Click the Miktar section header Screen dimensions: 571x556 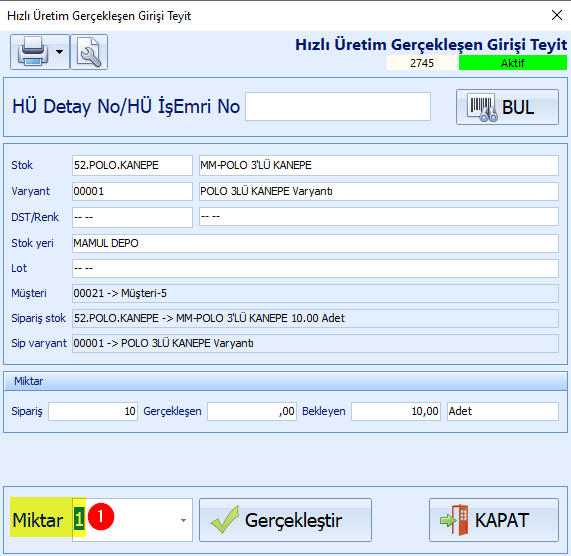tap(286, 381)
